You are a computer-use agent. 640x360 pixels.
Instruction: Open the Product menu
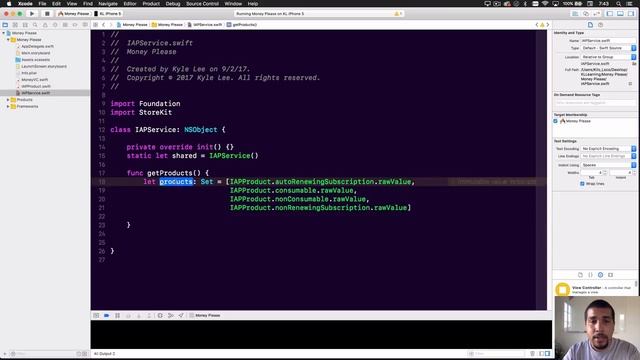pos(151,4)
